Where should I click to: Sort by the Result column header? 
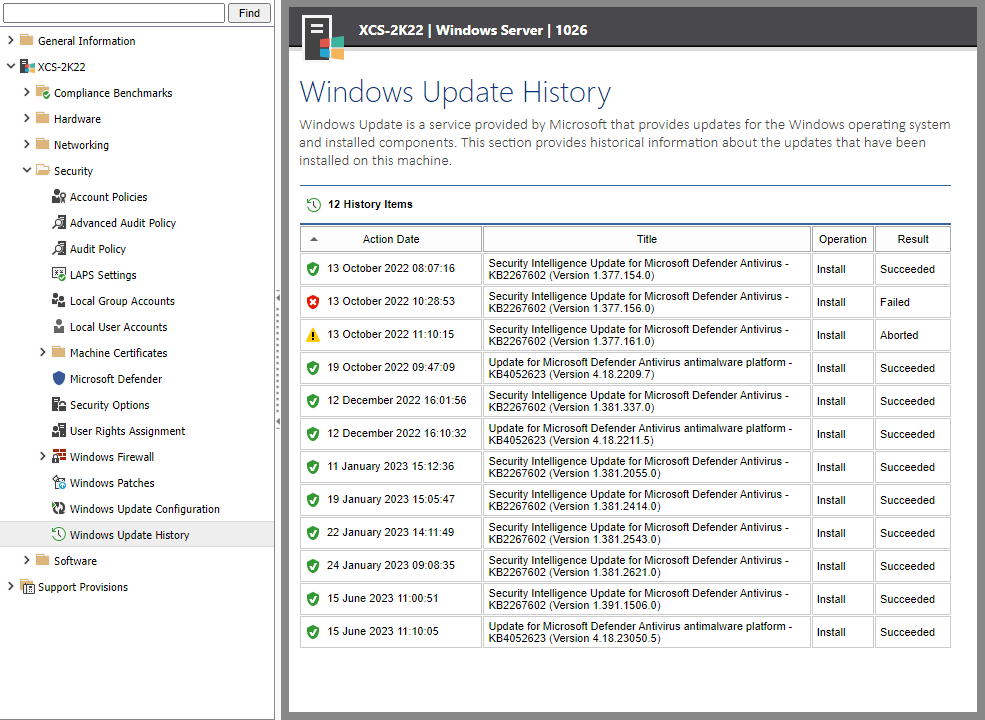pos(913,239)
